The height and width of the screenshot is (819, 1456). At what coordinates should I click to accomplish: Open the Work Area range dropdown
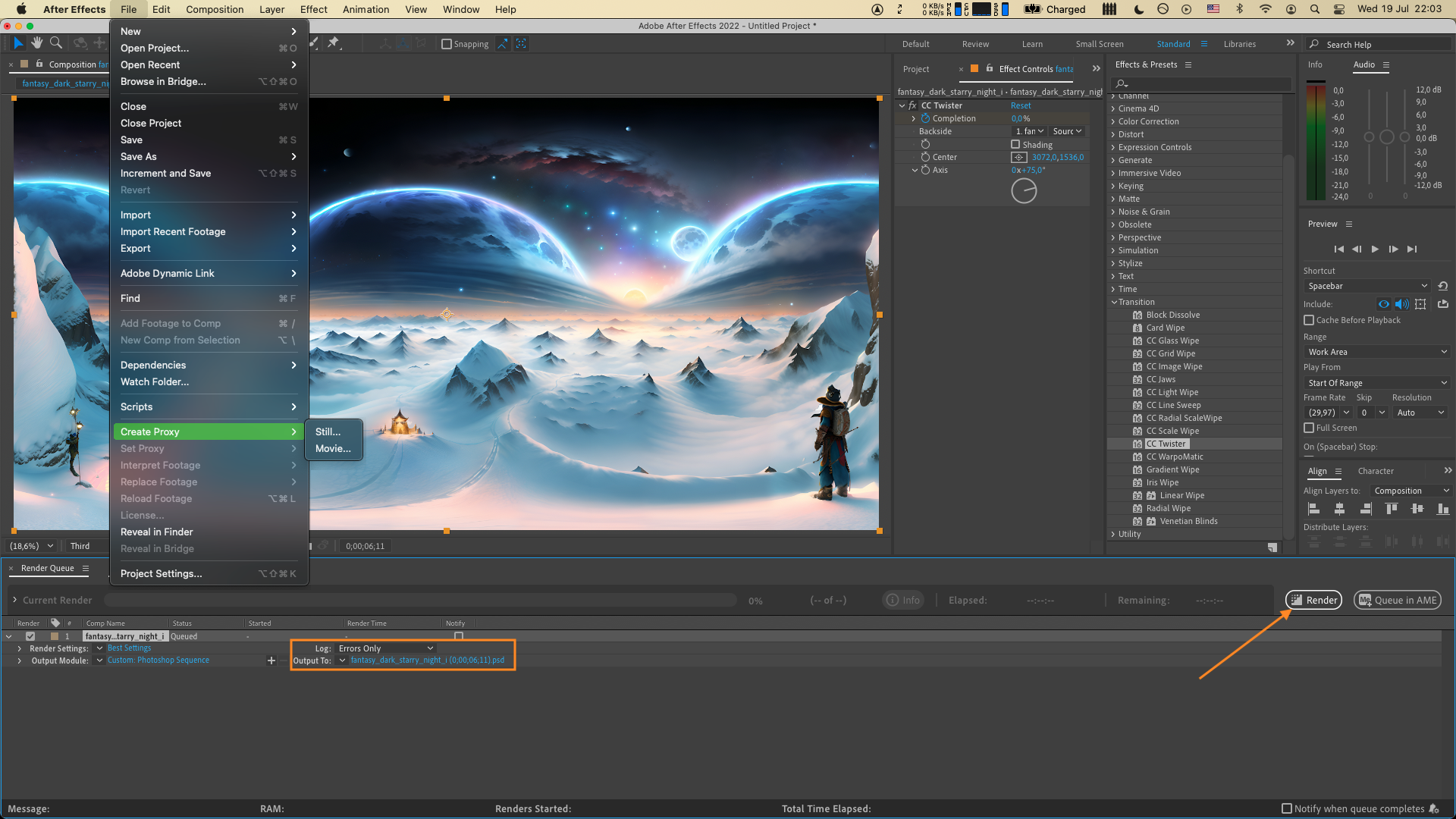tap(1376, 352)
